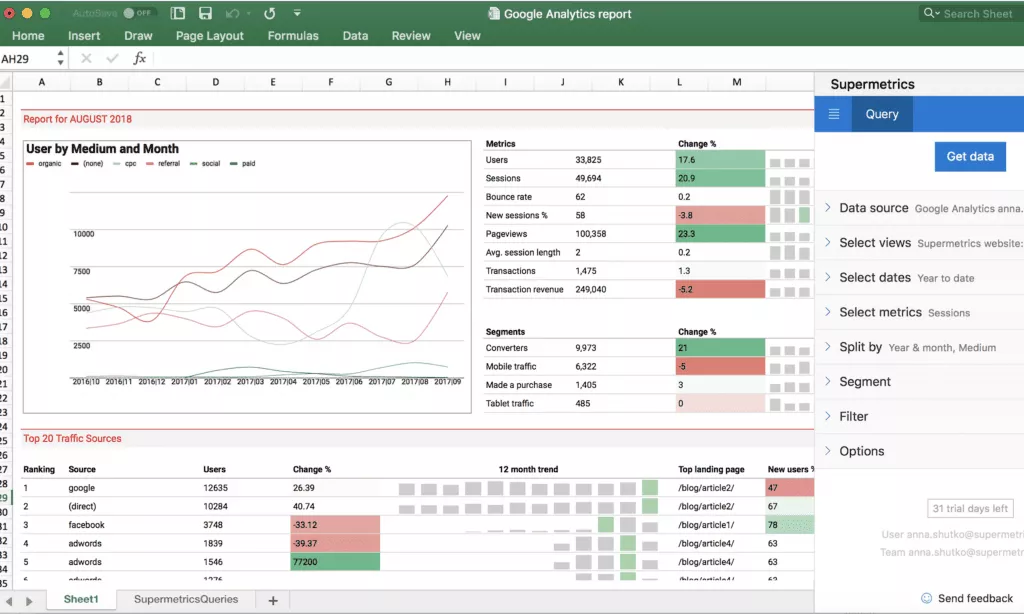Image resolution: width=1024 pixels, height=614 pixels.
Task: Open the Page Layout ribbon tab
Action: [210, 36]
